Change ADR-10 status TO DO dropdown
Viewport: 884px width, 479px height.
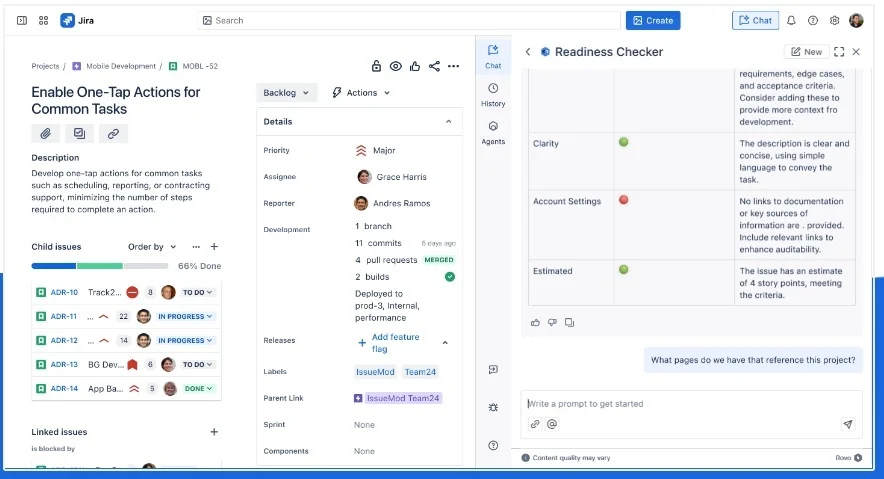[x=197, y=292]
